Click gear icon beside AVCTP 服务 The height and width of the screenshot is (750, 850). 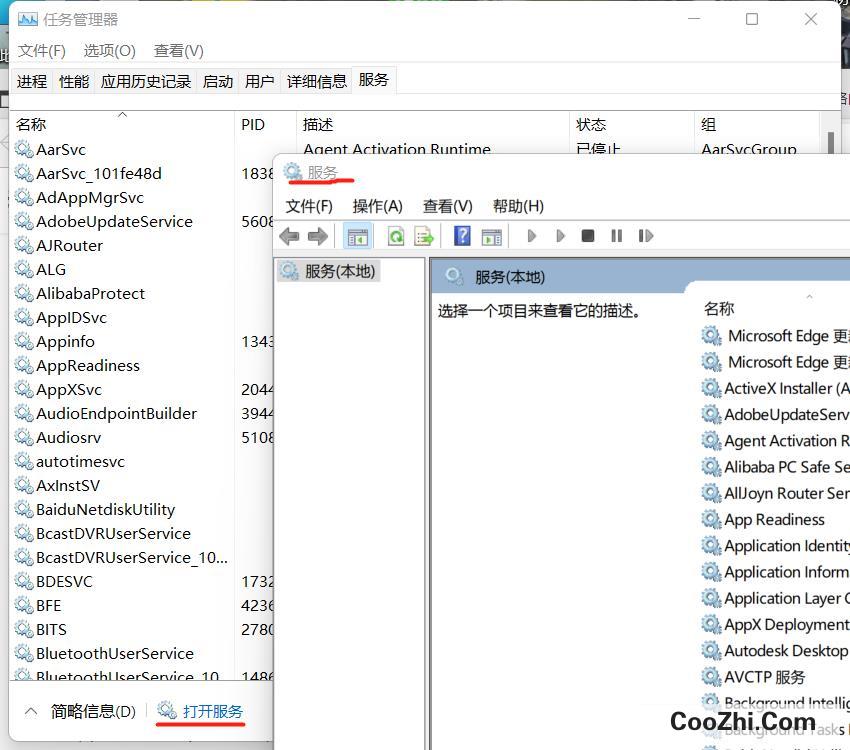[711, 676]
